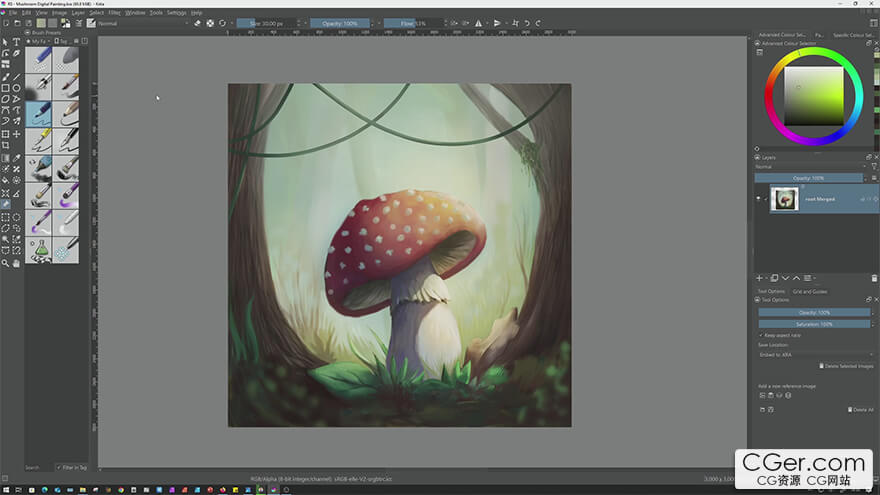Select the Polygon tool
This screenshot has width=880, height=495.
pyautogui.click(x=6, y=99)
